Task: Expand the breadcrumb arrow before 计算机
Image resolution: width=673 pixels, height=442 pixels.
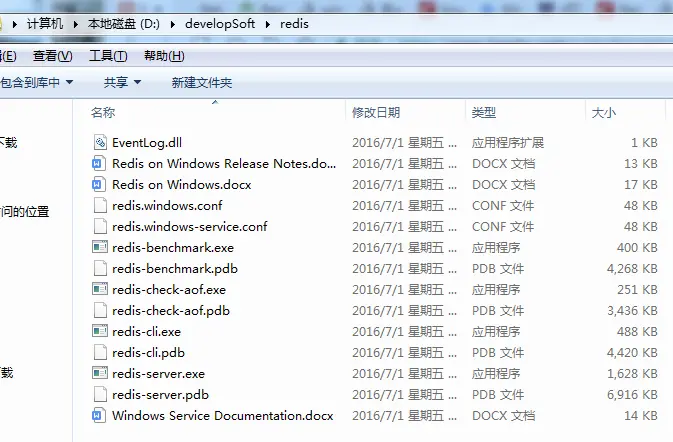Action: pyautogui.click(x=15, y=24)
